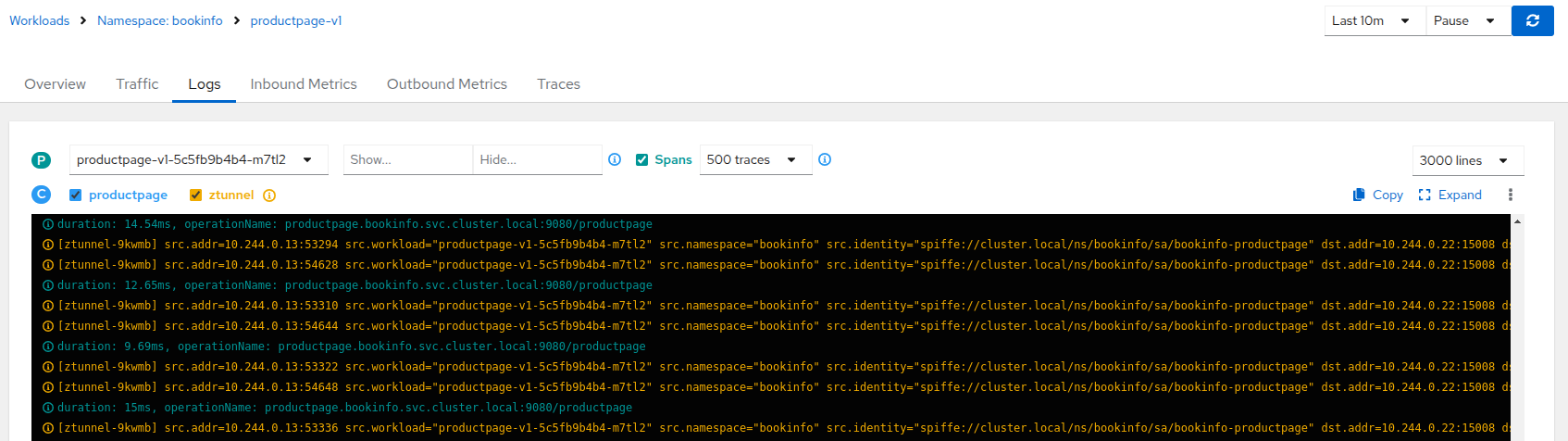Open the 3000 lines dropdown

point(1466,160)
